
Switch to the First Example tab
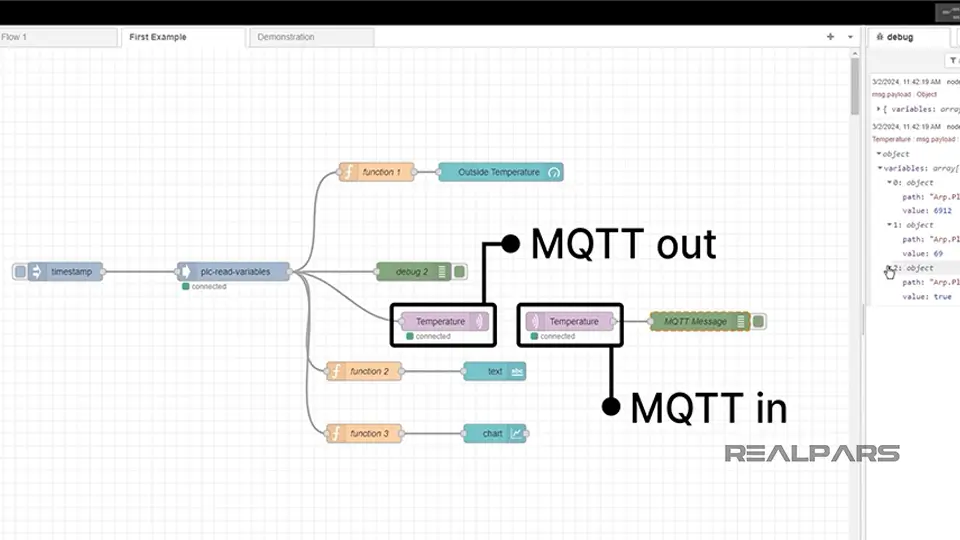183,37
